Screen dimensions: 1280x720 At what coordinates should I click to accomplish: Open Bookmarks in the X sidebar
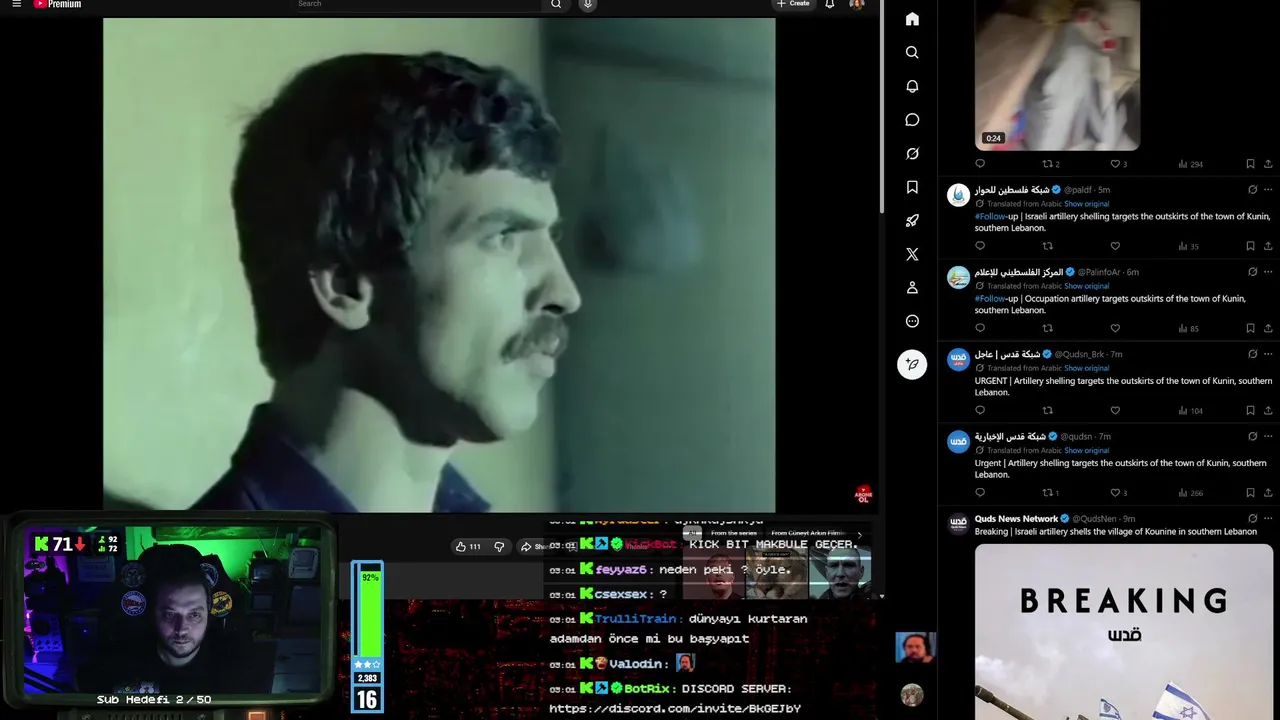[x=912, y=187]
